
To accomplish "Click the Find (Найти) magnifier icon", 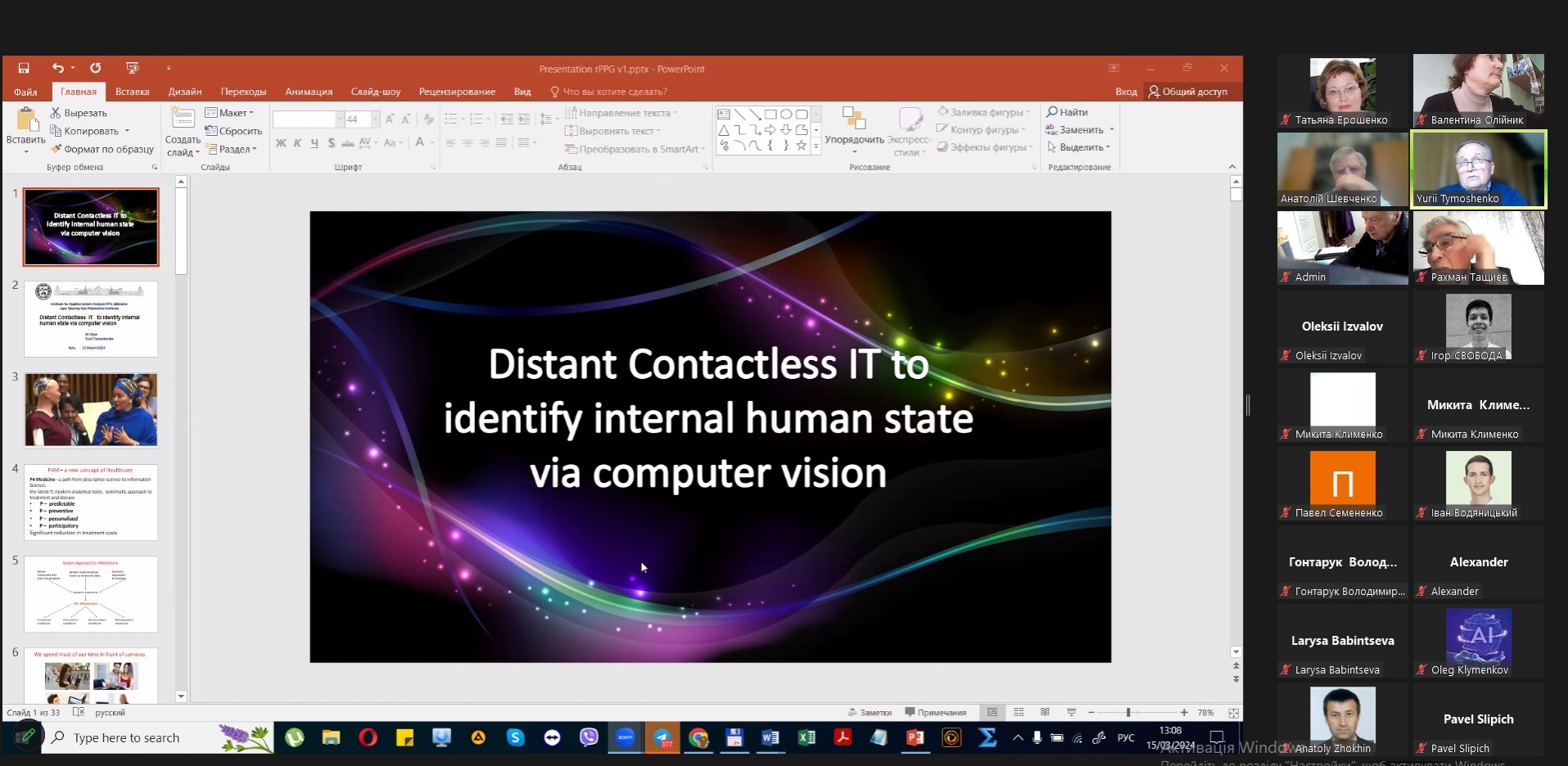I will coord(1052,112).
